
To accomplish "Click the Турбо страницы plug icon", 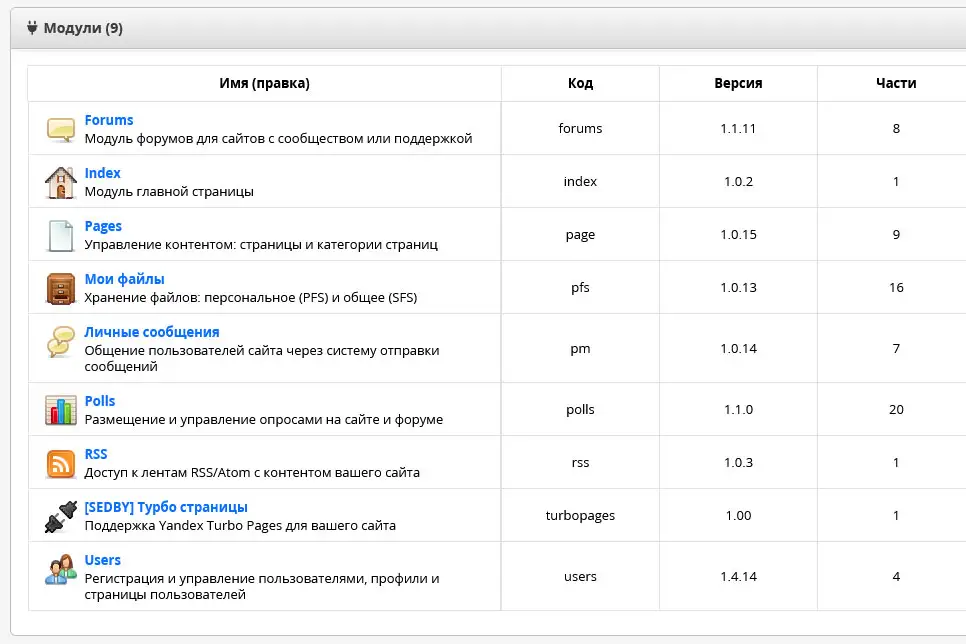I will tap(60, 516).
